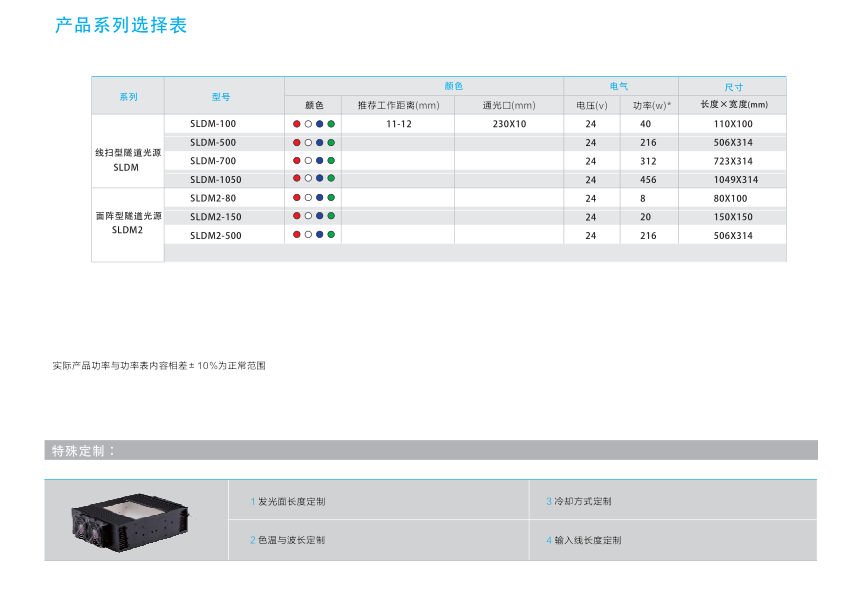854x599 pixels.
Task: Click the green dot in SLDM2-150 row
Action: (x=331, y=216)
